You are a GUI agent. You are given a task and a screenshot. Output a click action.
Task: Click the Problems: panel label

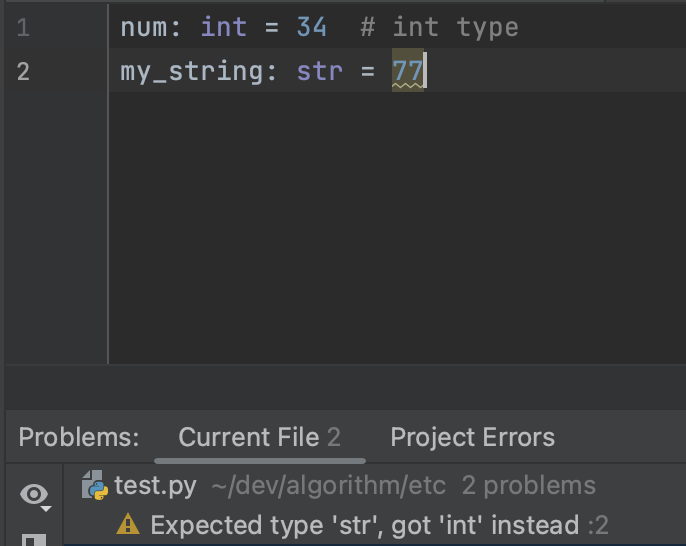click(x=79, y=437)
